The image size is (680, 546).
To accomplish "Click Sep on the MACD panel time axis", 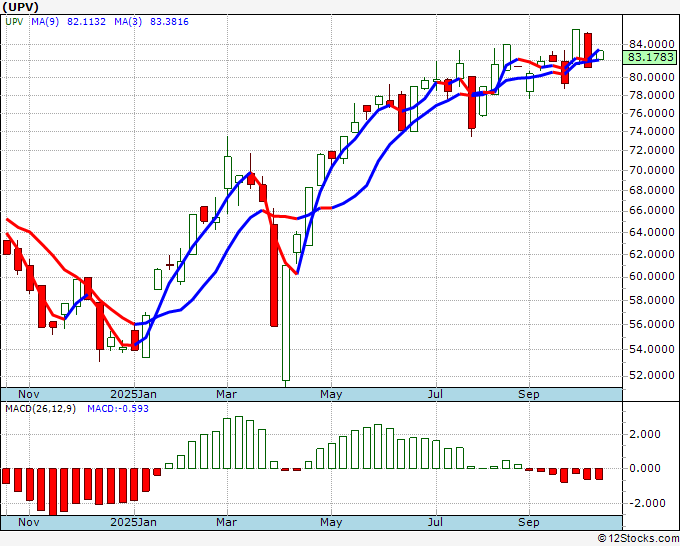I will tap(529, 522).
